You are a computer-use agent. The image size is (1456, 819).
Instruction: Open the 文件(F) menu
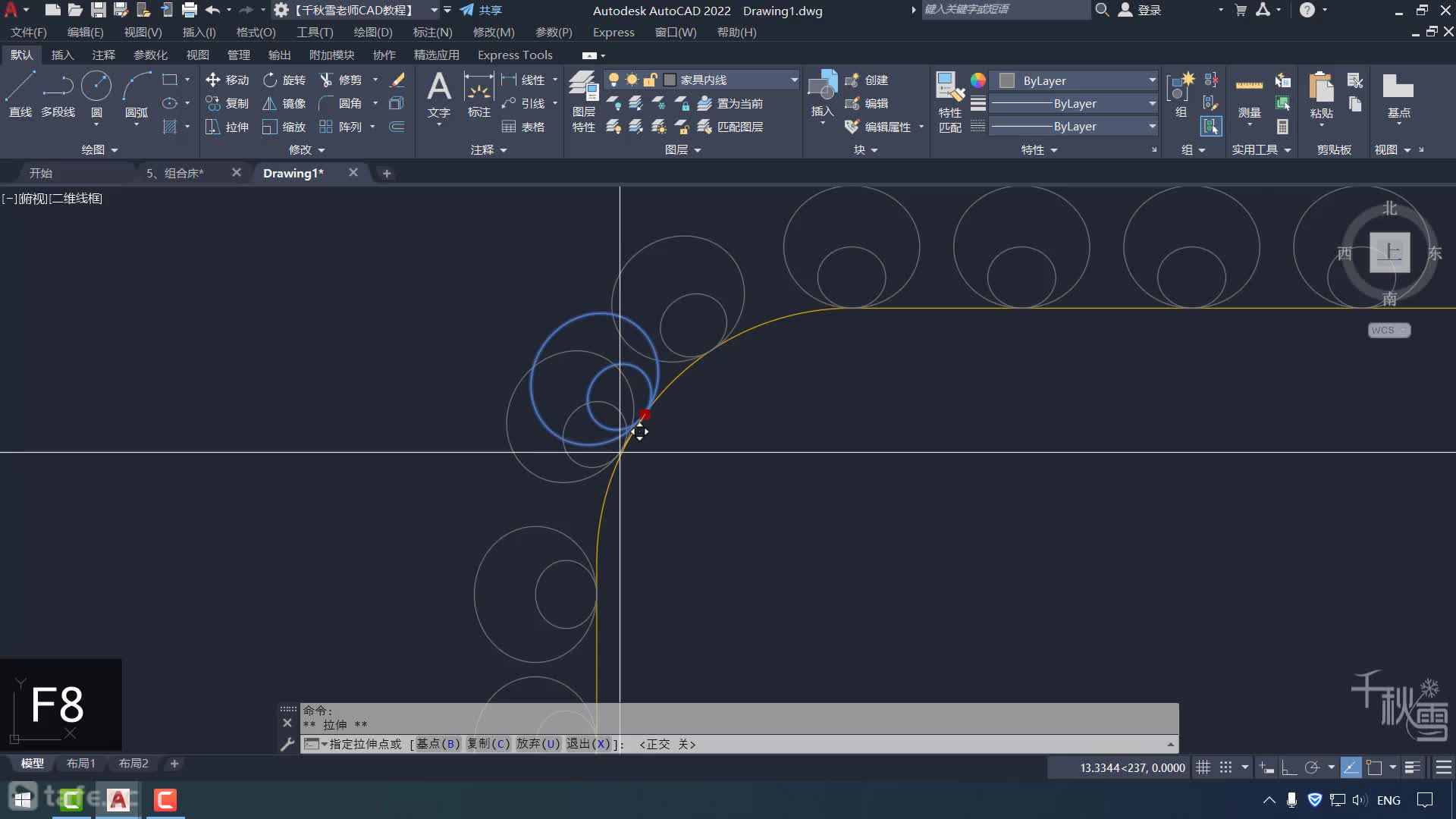click(29, 32)
